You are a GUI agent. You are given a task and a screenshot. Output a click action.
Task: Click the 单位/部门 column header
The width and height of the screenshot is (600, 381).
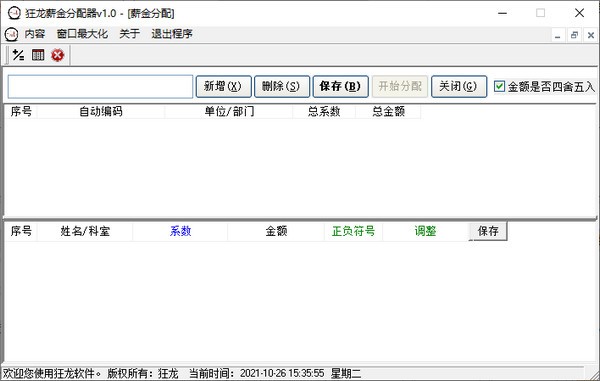click(229, 112)
